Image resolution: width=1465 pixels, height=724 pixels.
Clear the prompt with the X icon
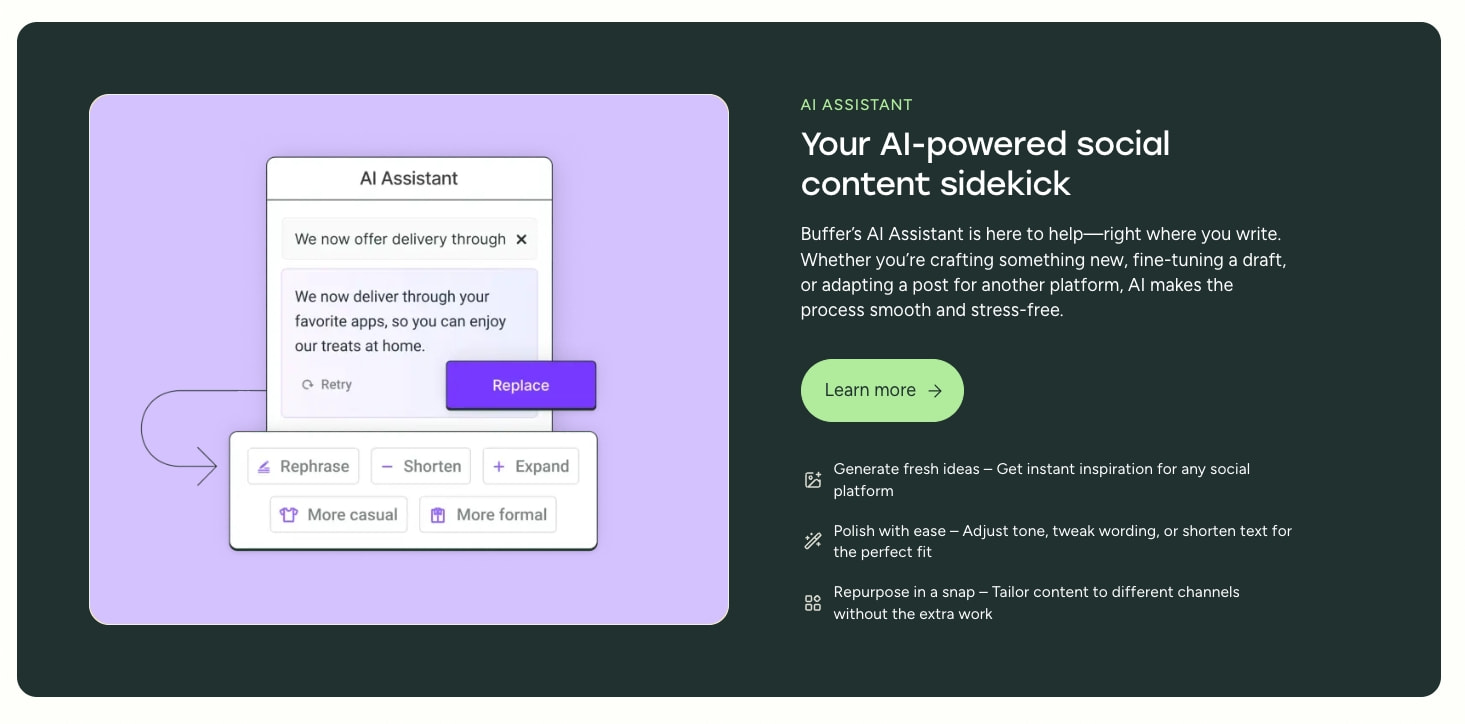click(521, 239)
